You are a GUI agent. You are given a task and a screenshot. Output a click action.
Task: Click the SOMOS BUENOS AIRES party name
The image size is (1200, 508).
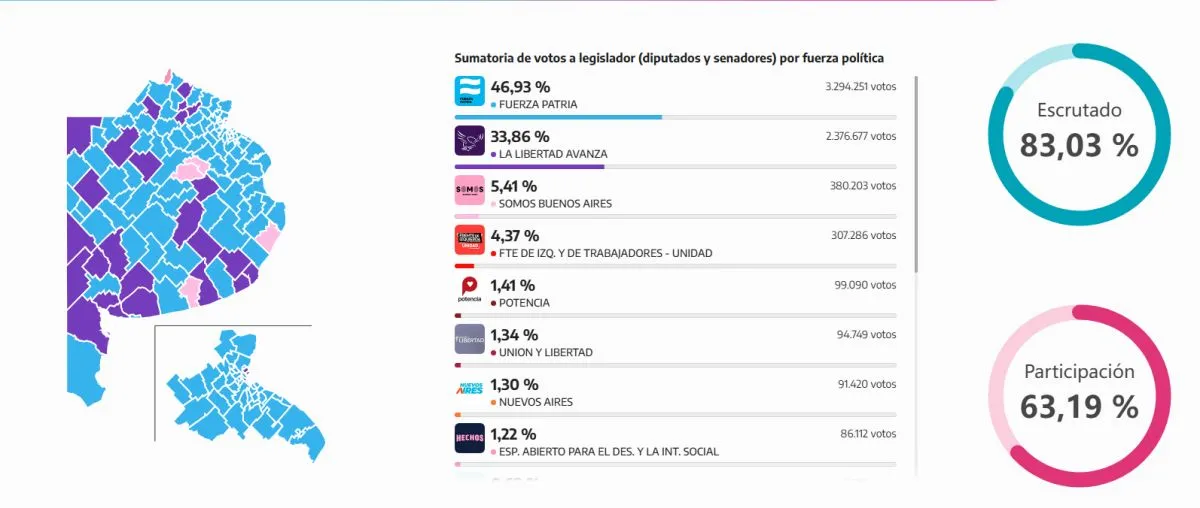[x=555, y=204]
